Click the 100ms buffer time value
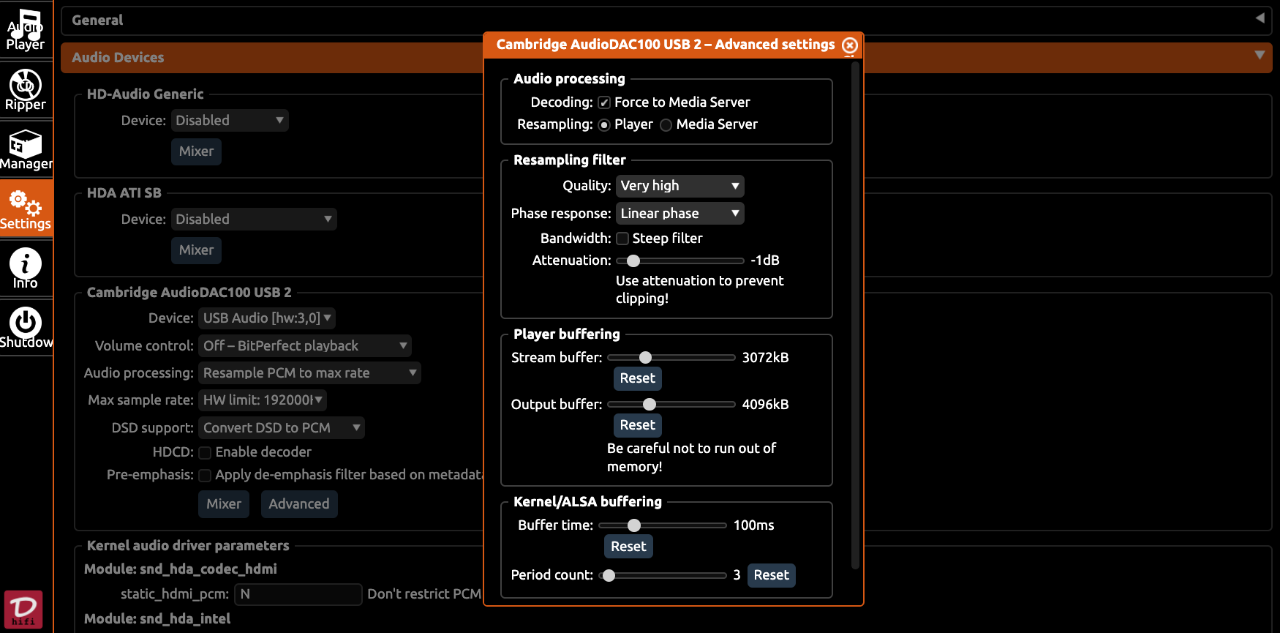Image resolution: width=1280 pixels, height=633 pixels. tap(754, 525)
